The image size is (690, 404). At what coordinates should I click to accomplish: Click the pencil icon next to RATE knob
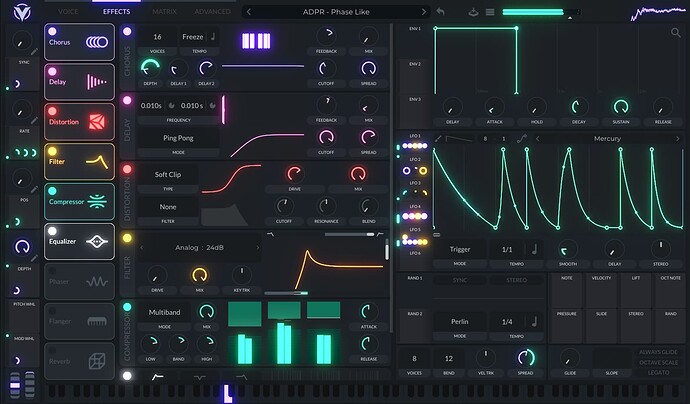(x=34, y=121)
